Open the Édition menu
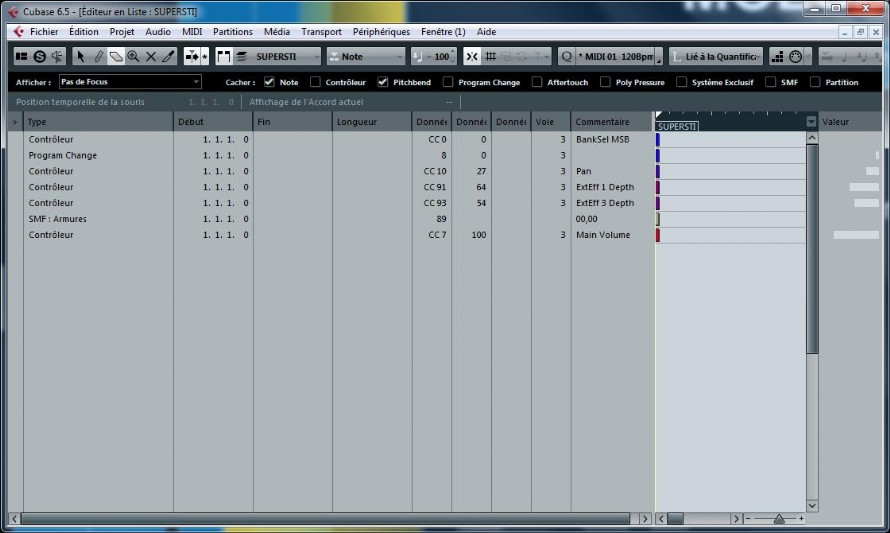The width and height of the screenshot is (890, 533). [83, 32]
